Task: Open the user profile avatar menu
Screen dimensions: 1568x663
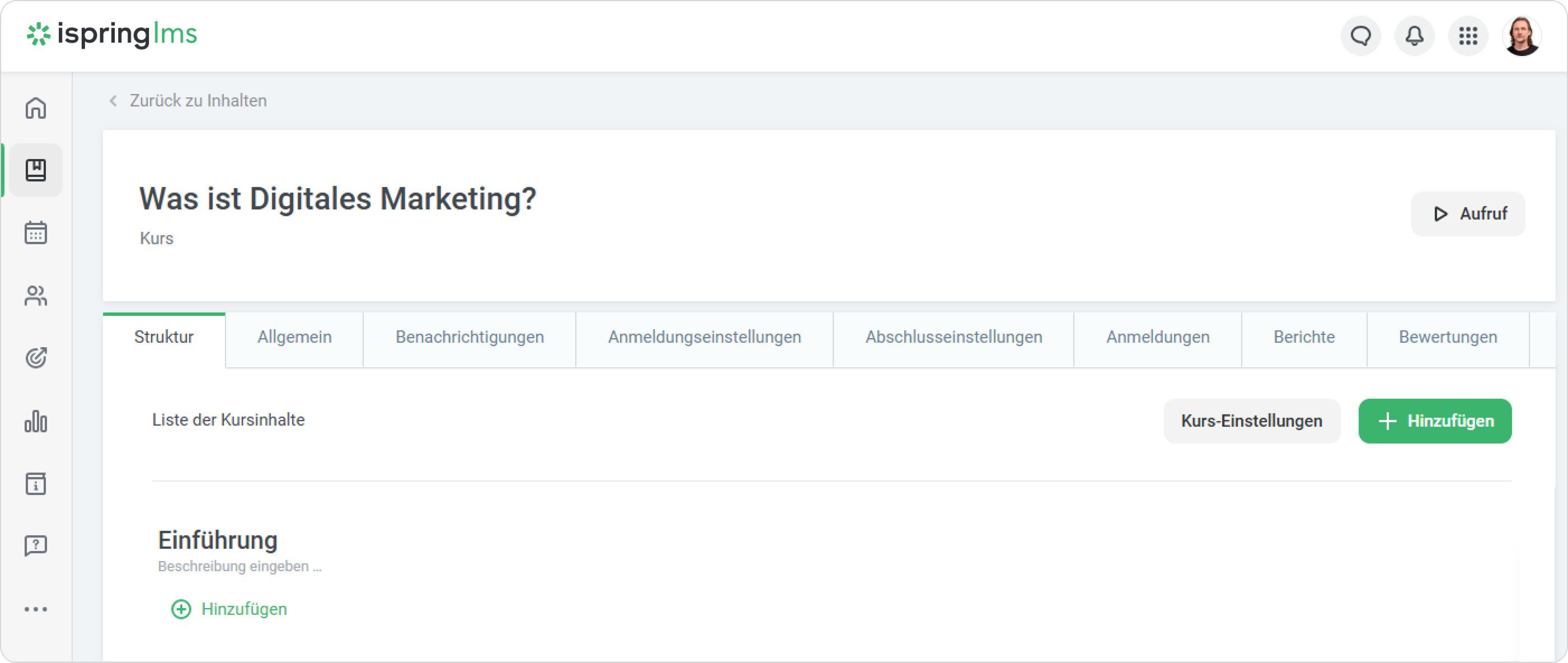Action: point(1522,36)
